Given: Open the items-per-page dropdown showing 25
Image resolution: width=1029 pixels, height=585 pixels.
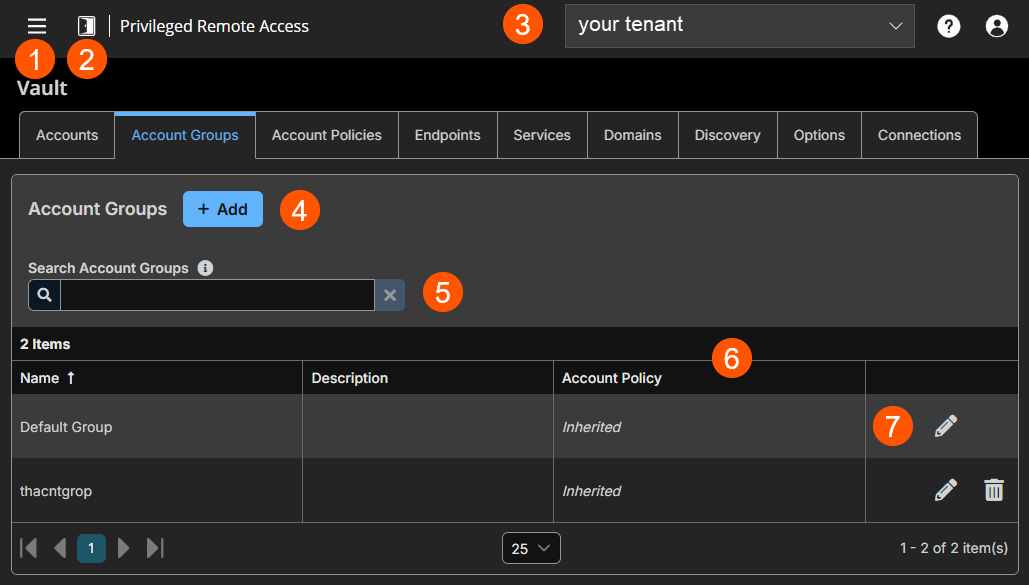Looking at the screenshot, I should pyautogui.click(x=530, y=548).
